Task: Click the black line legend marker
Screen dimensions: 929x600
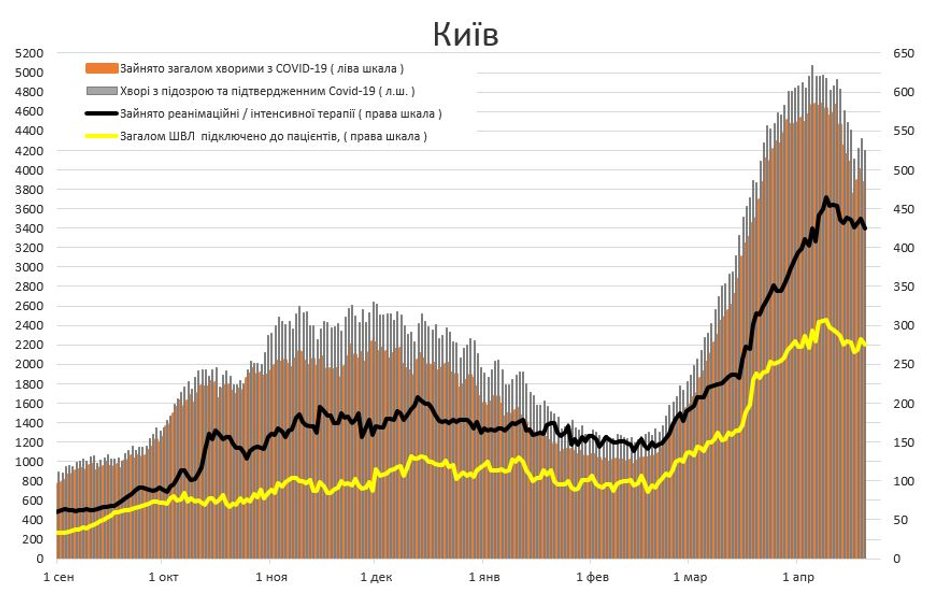Action: click(102, 114)
